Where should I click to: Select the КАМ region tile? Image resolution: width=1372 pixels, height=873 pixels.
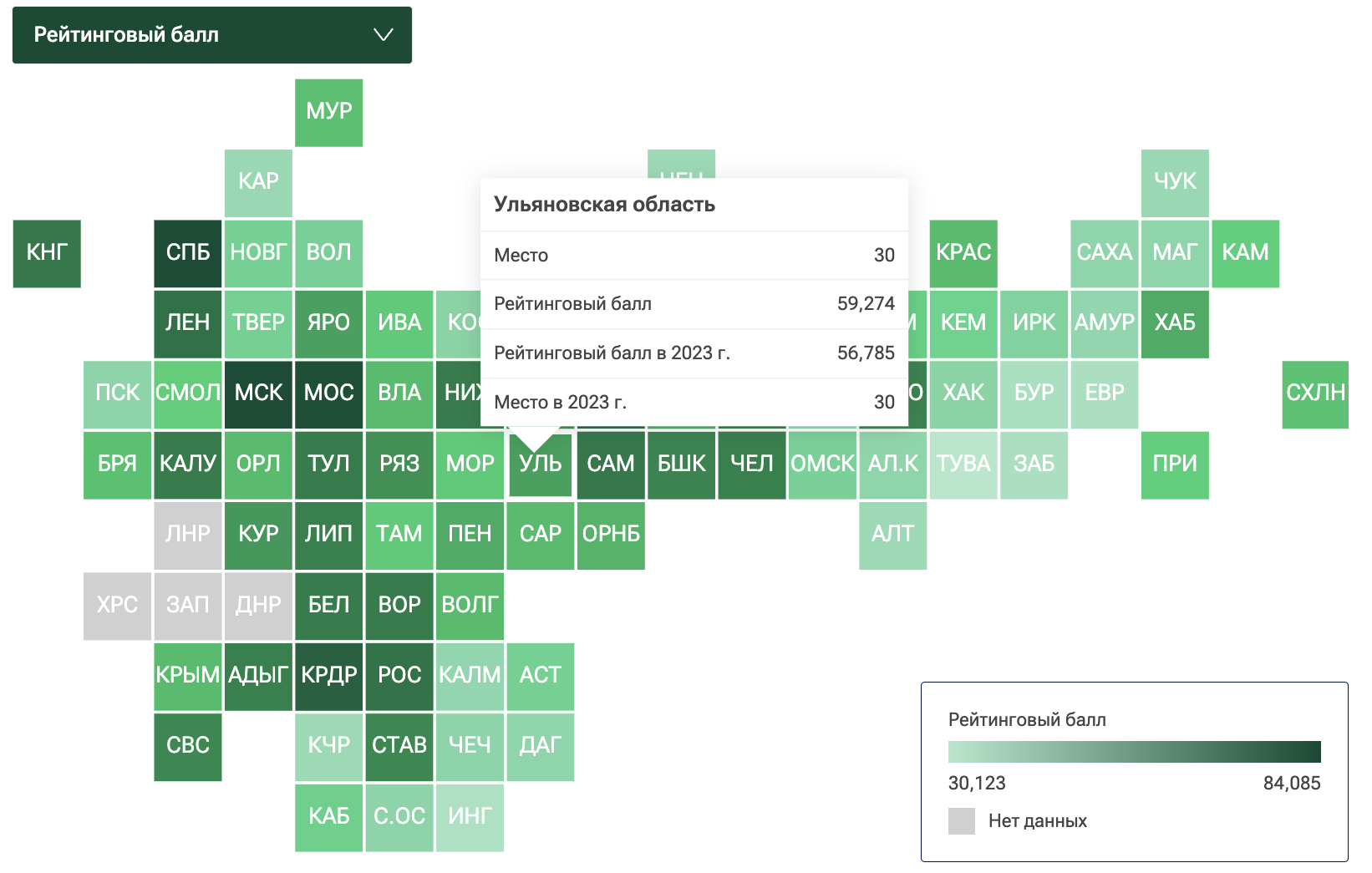tap(1245, 254)
